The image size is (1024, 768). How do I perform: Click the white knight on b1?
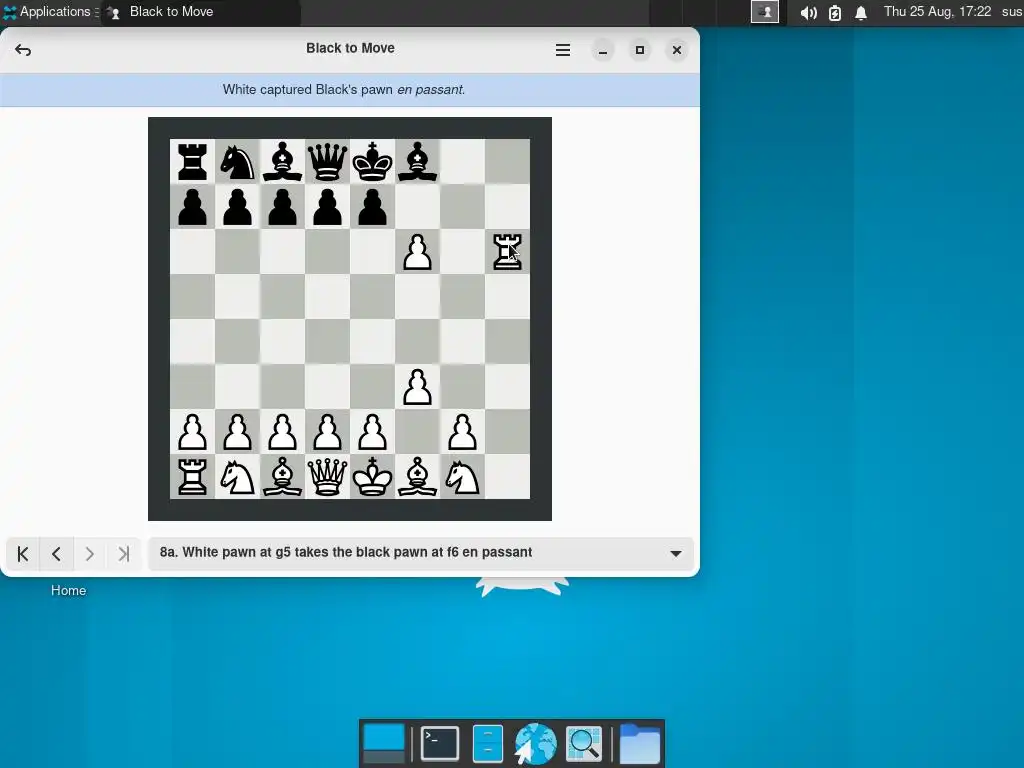coord(237,477)
